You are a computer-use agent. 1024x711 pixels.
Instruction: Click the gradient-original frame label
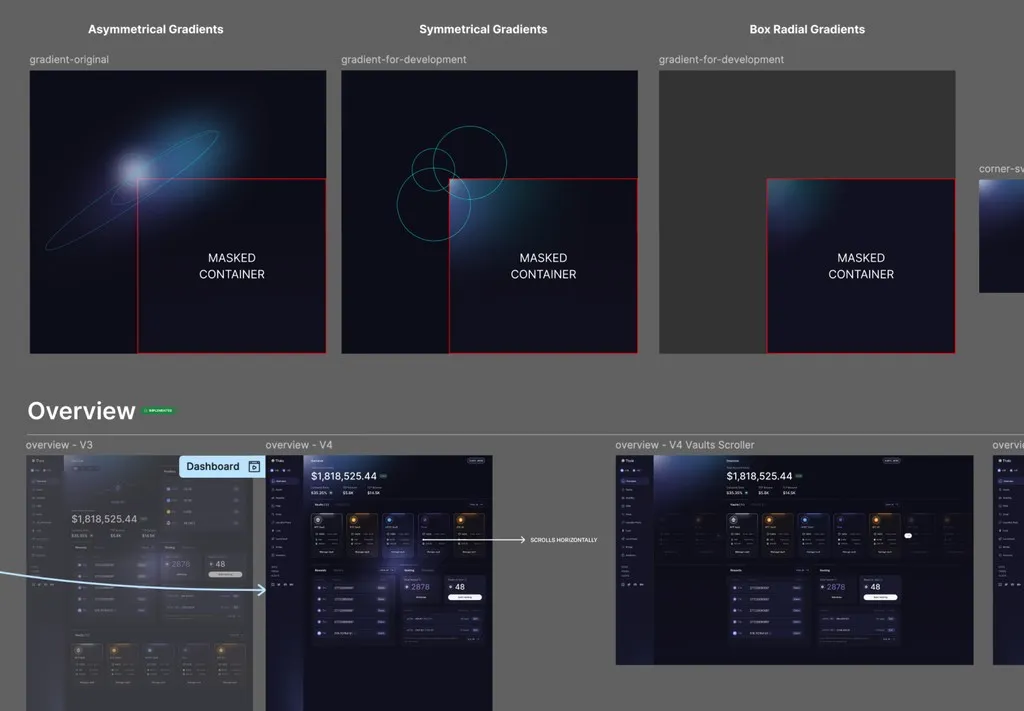point(69,59)
